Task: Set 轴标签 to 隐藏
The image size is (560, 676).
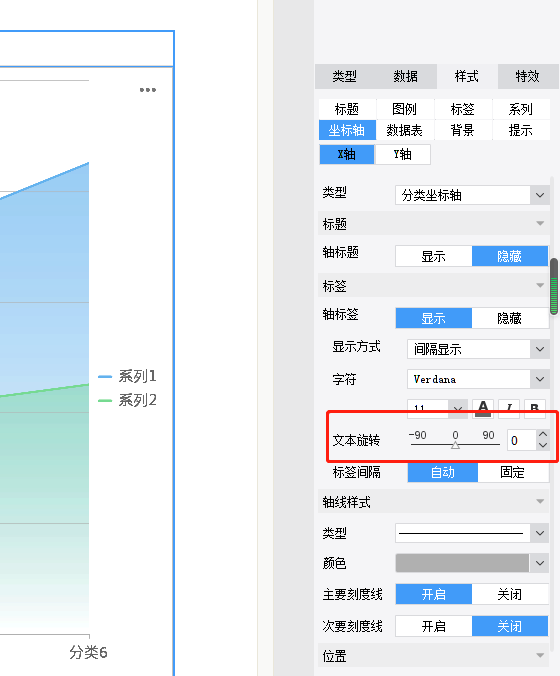Action: pos(510,318)
